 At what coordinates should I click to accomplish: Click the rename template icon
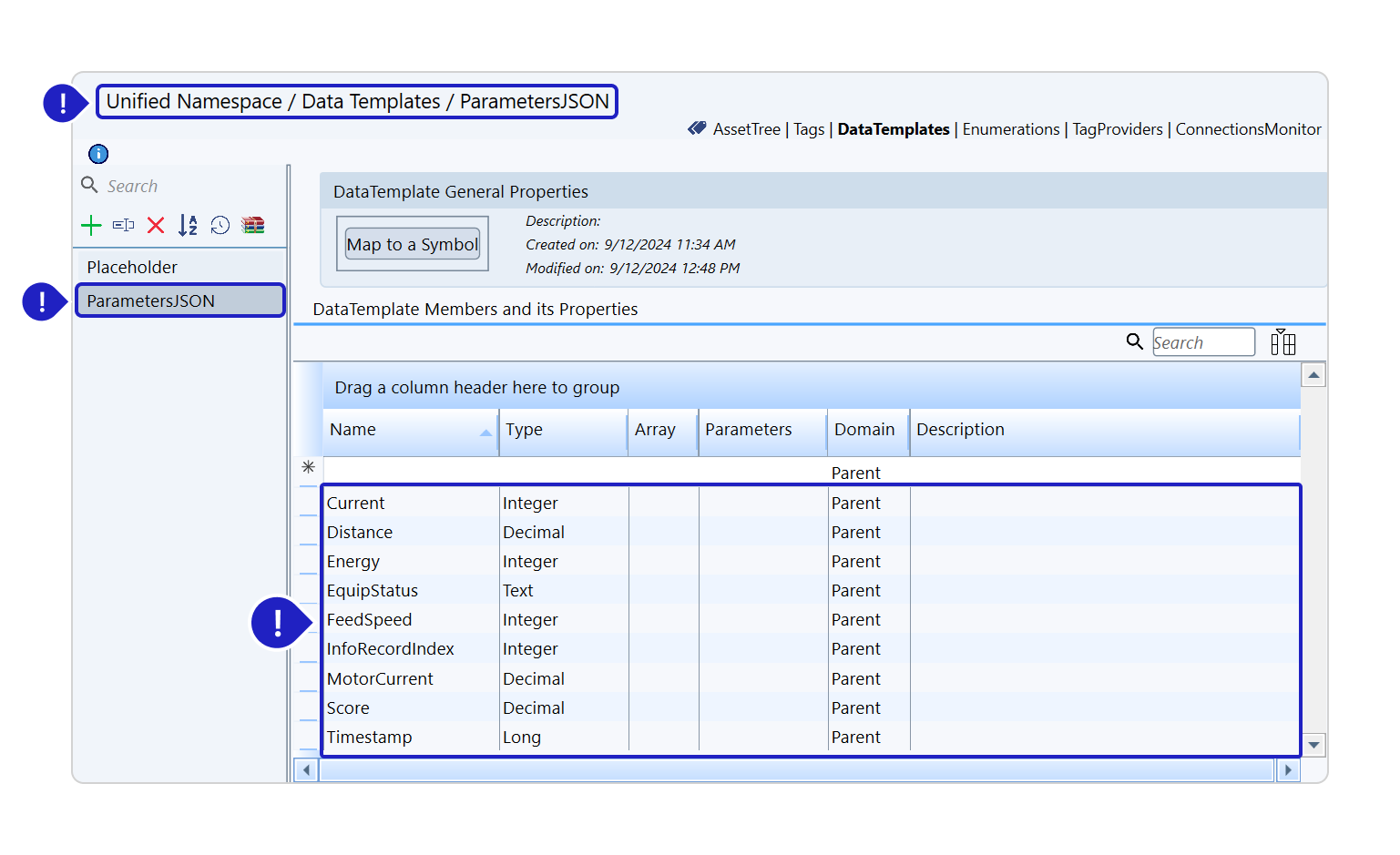click(123, 225)
